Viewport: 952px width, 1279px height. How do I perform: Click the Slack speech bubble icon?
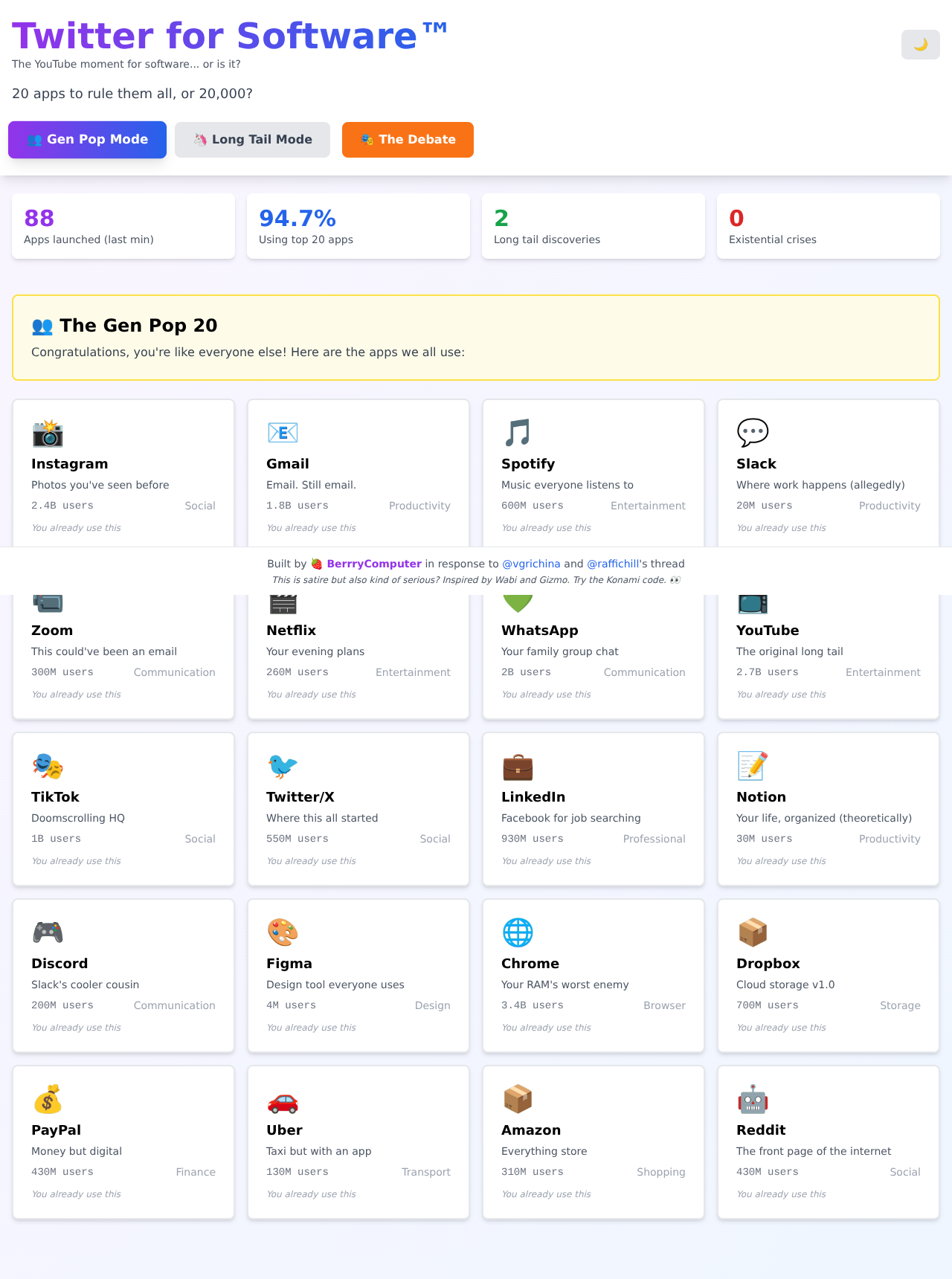click(x=753, y=432)
